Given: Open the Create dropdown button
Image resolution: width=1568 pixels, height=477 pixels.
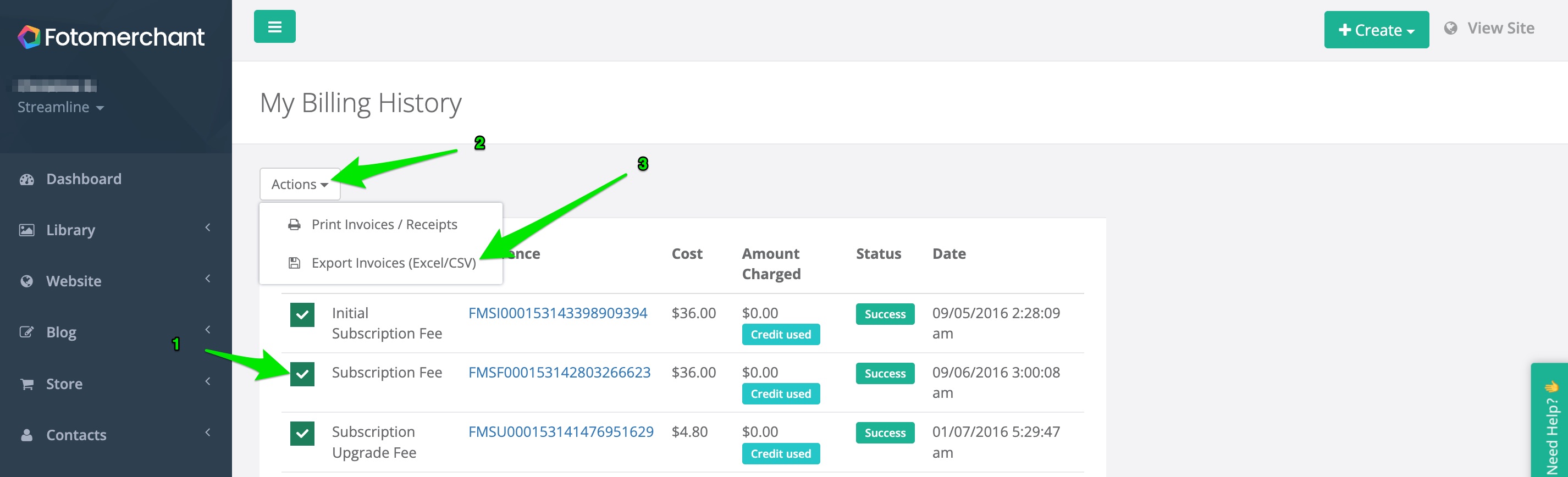Looking at the screenshot, I should click(x=1376, y=30).
